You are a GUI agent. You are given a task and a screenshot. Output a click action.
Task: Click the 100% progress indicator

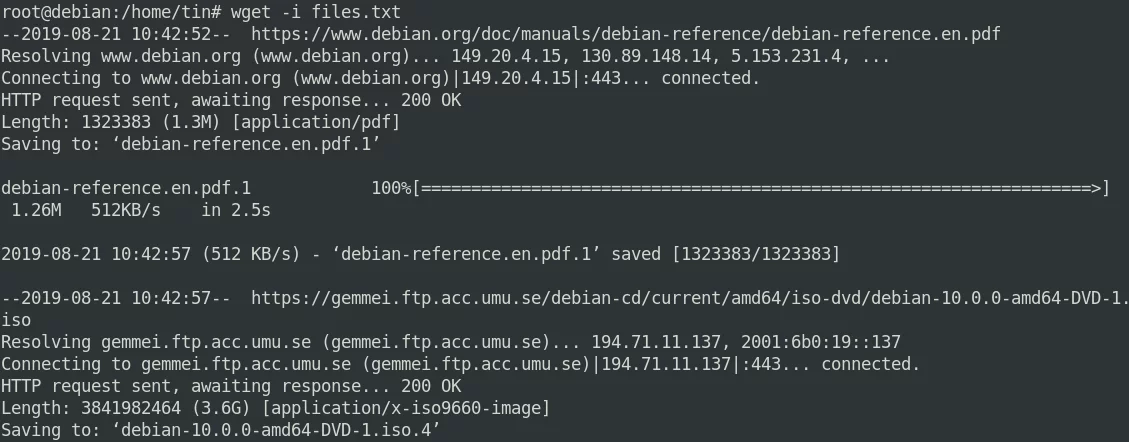[391, 188]
